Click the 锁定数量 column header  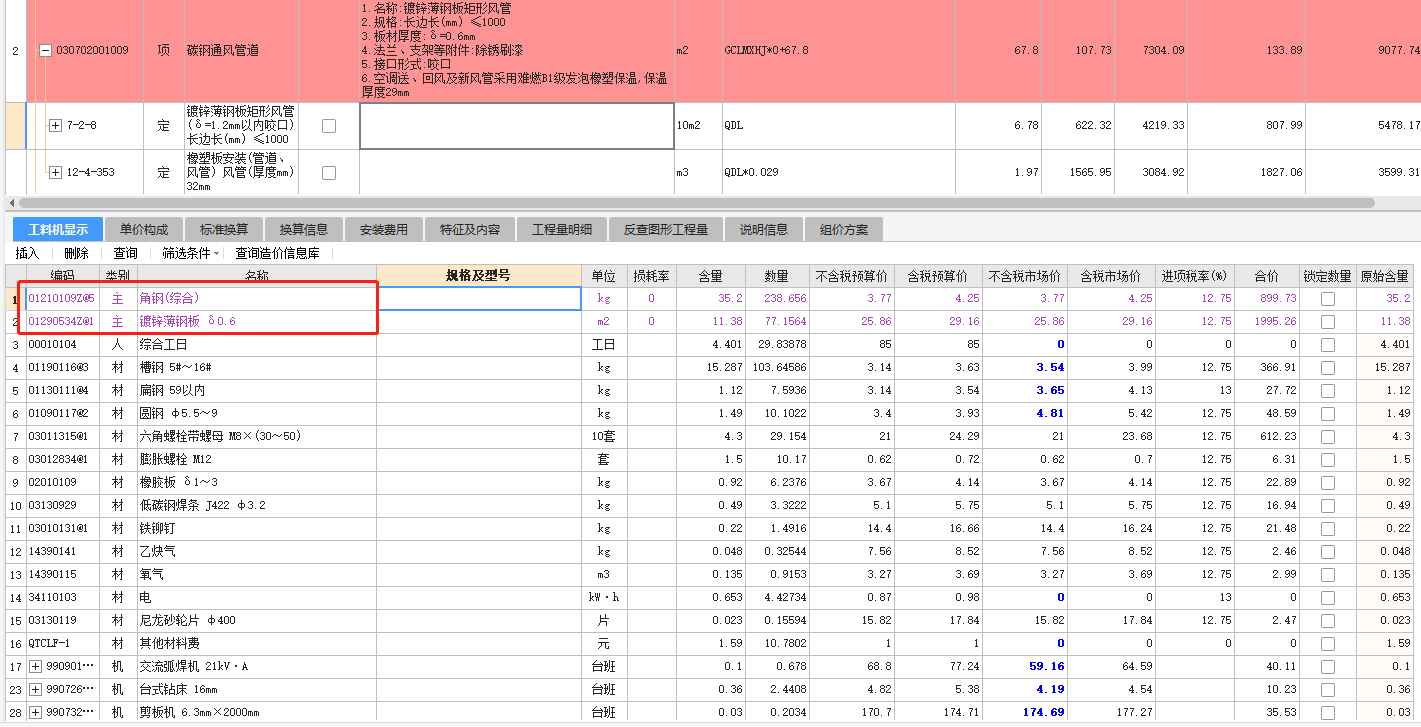[1328, 275]
